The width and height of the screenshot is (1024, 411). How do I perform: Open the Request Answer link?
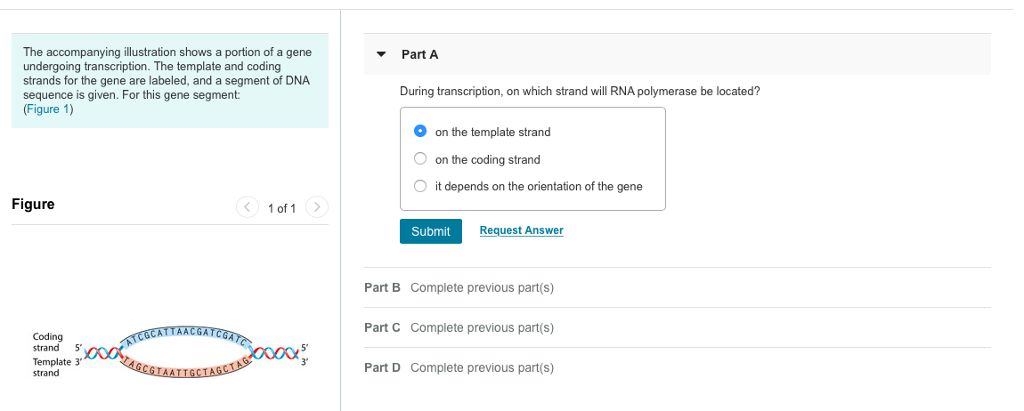click(521, 231)
